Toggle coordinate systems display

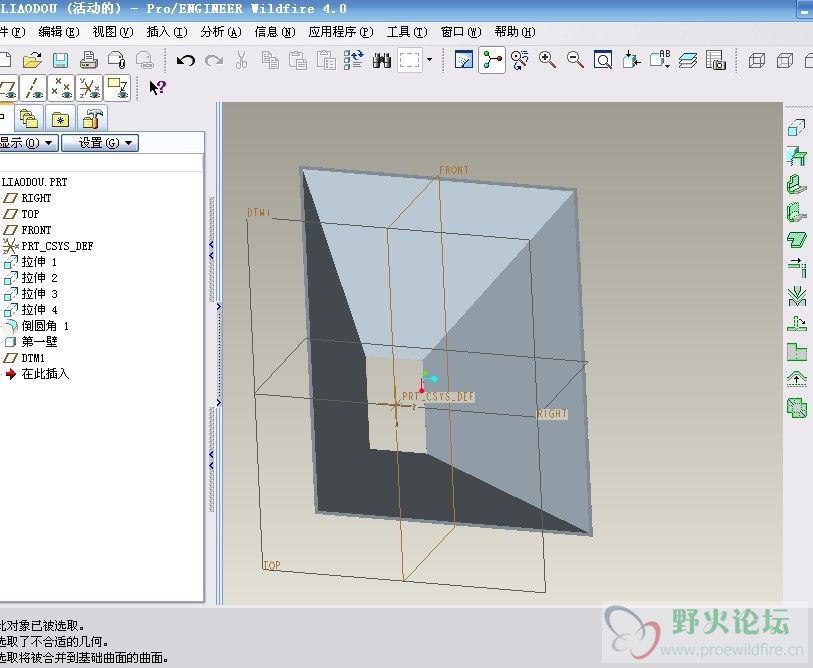point(90,88)
